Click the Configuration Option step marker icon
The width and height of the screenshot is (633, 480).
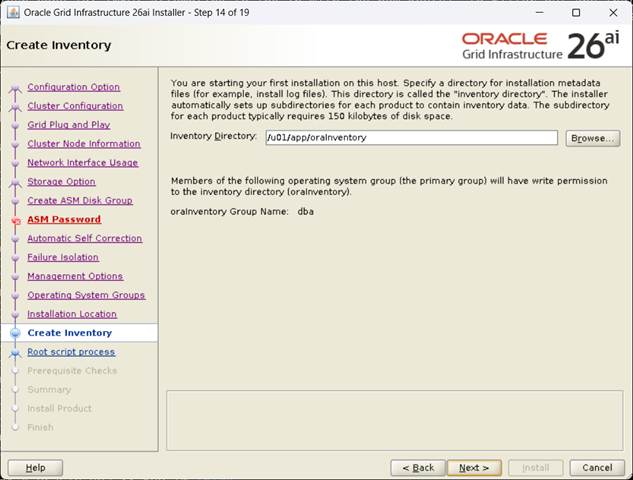tap(15, 88)
